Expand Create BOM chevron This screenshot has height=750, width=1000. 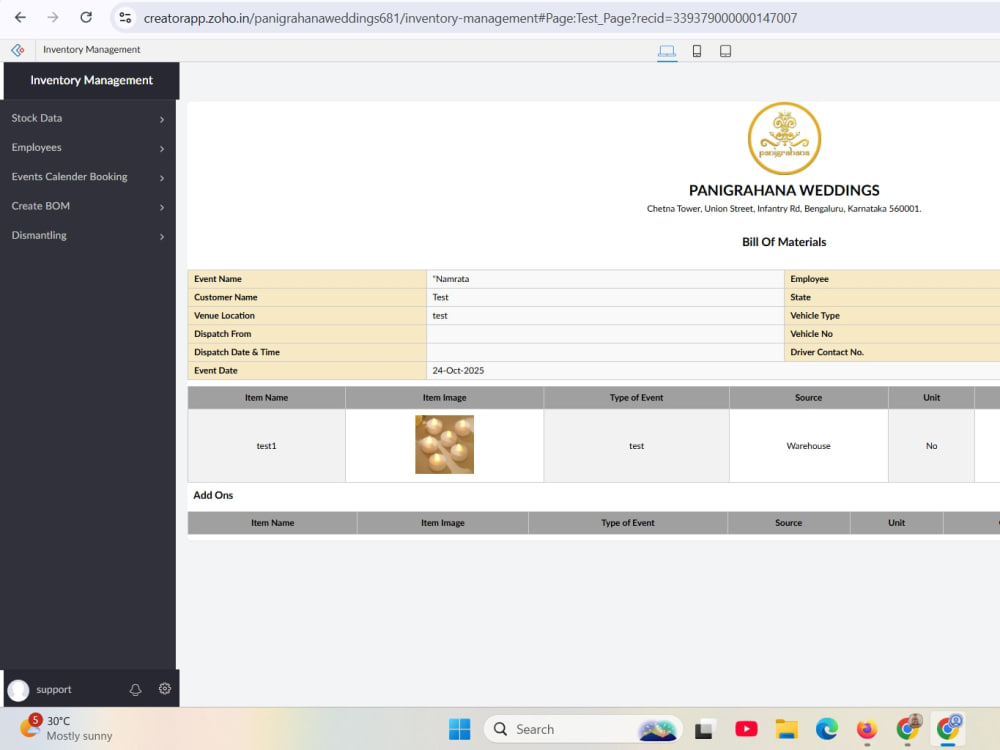[x=162, y=207]
